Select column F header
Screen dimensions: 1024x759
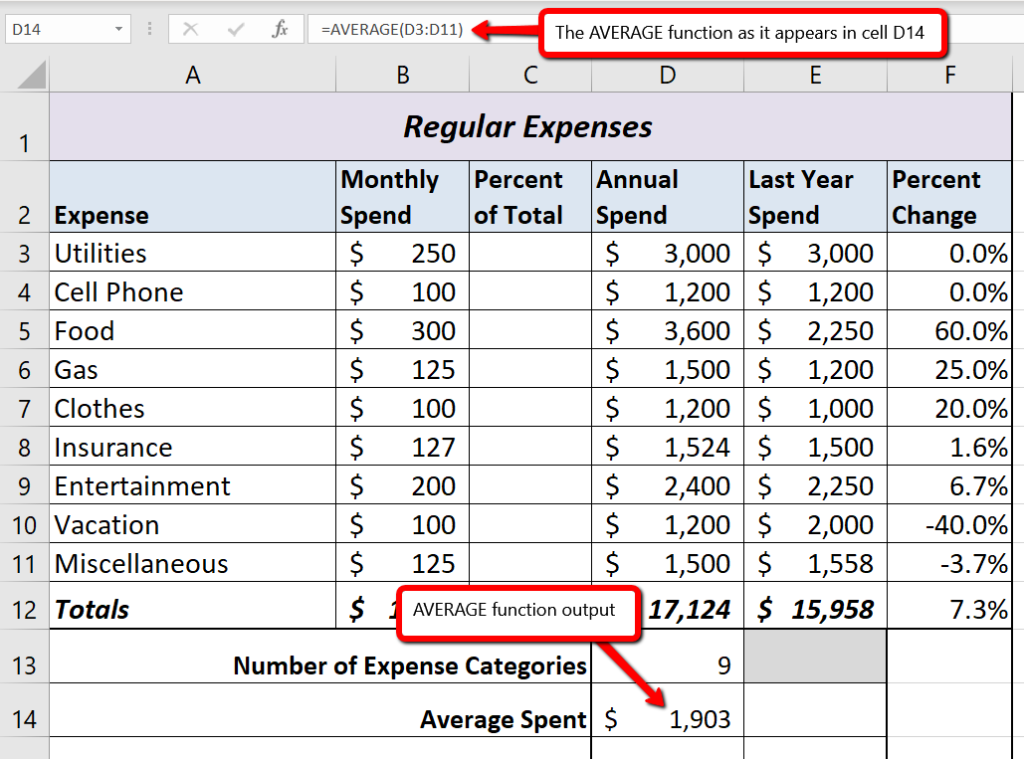[x=950, y=74]
